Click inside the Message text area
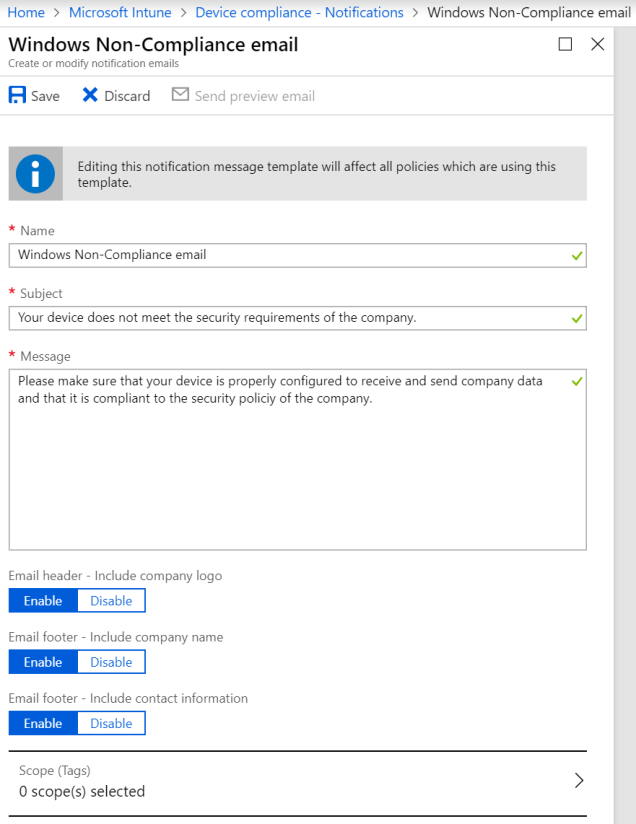The image size is (636, 824). coord(296,460)
